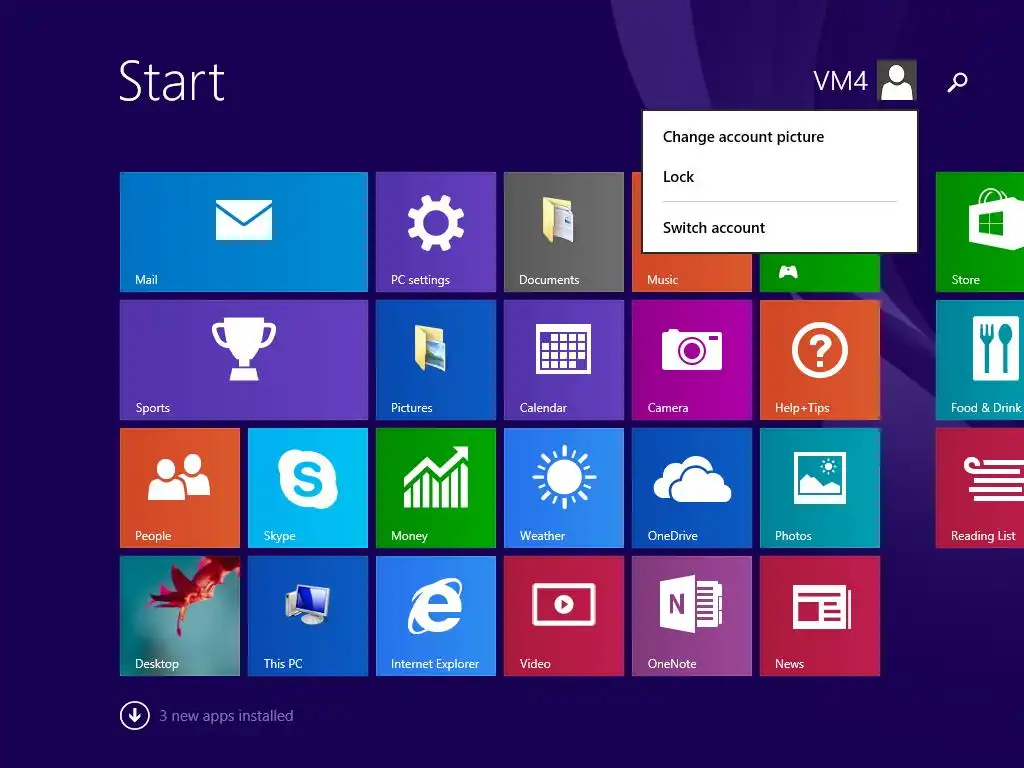Open the Photos tile
This screenshot has width=1024, height=768.
coord(820,488)
